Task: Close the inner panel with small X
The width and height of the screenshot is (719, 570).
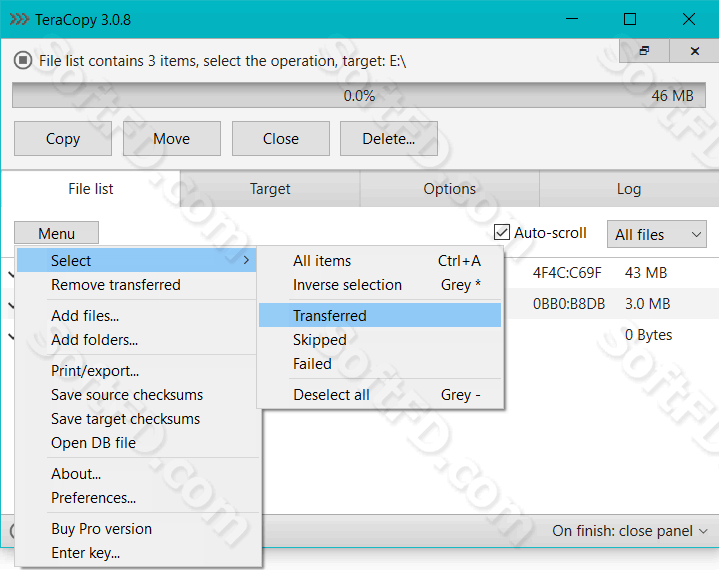Action: [695, 50]
